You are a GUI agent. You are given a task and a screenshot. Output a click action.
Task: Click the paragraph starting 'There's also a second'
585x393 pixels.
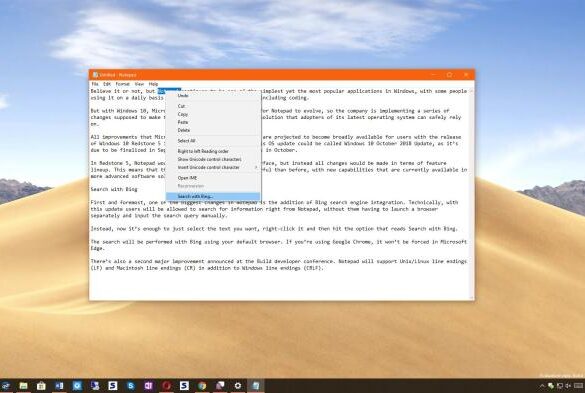click(279, 265)
